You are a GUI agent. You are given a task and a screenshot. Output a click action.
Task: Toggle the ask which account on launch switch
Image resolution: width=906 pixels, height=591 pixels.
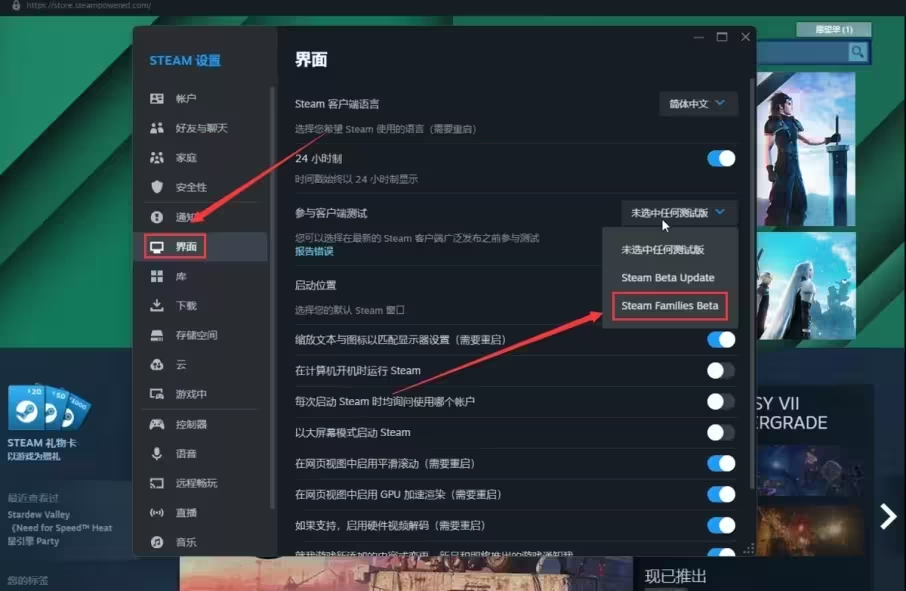tap(721, 402)
